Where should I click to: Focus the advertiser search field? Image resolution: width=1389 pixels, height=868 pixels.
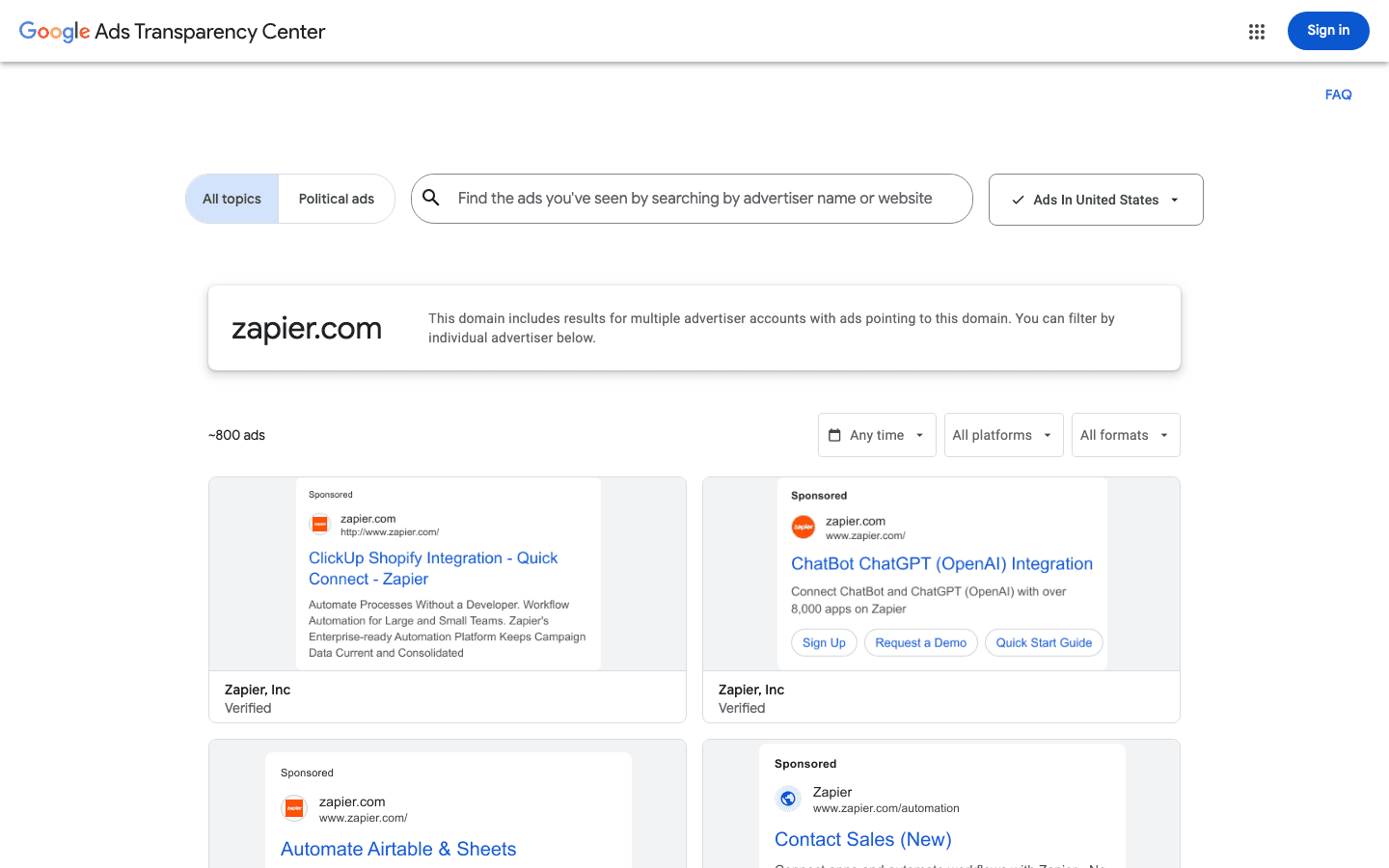coord(692,199)
